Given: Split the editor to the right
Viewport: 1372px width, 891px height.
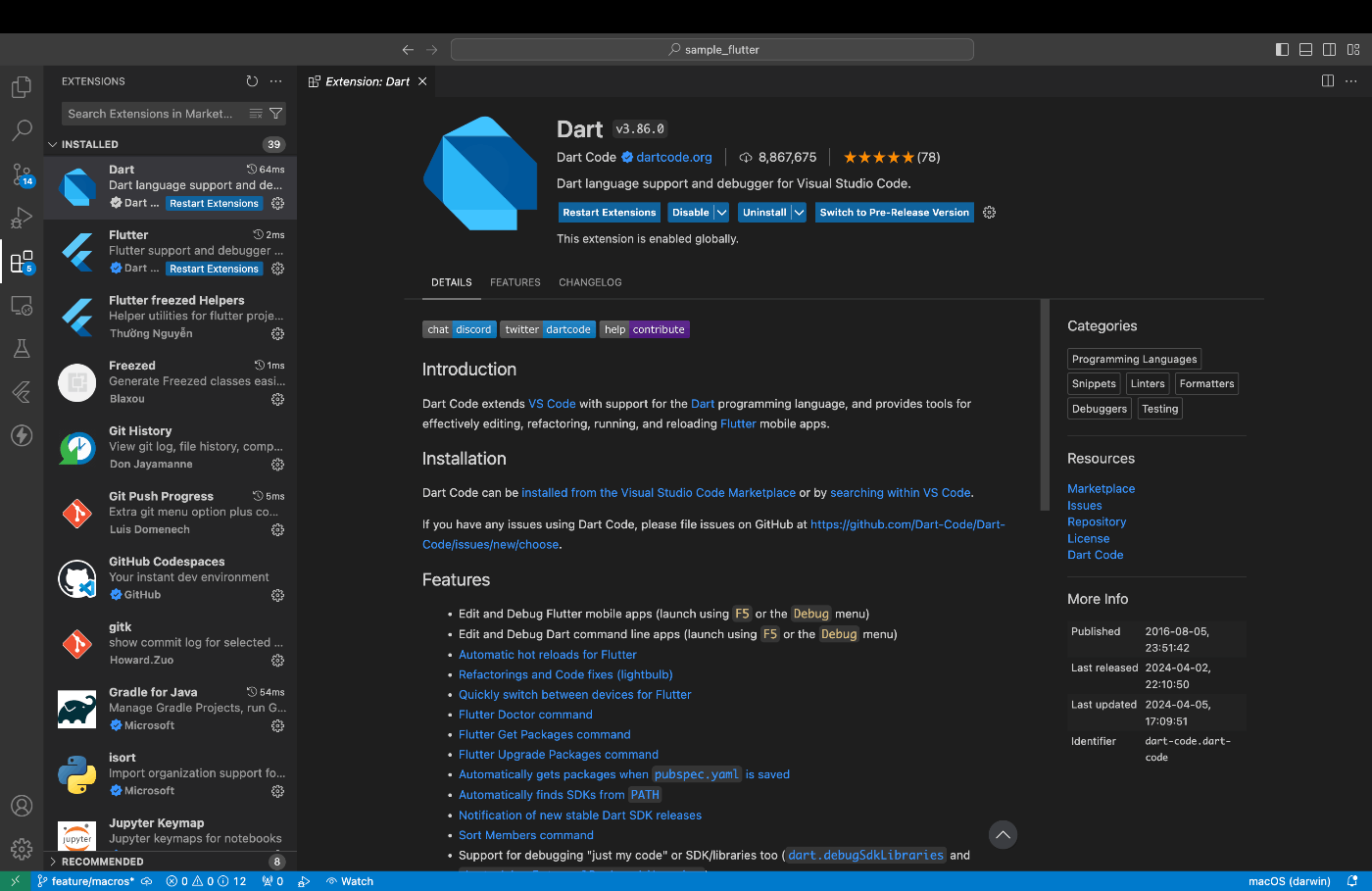Looking at the screenshot, I should pyautogui.click(x=1328, y=81).
